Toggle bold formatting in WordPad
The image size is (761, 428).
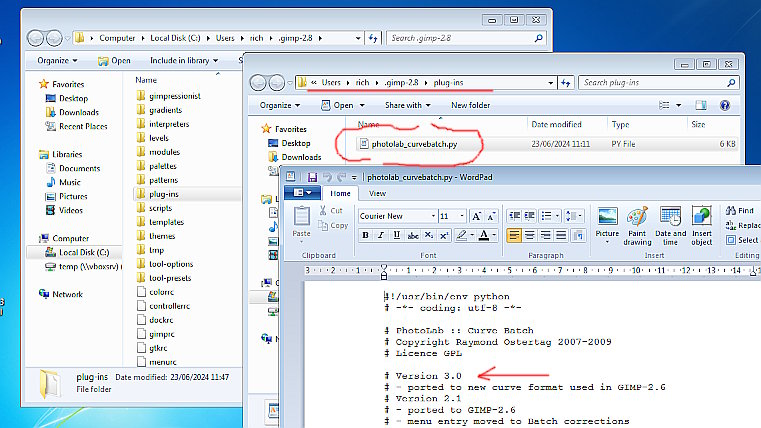[x=365, y=235]
